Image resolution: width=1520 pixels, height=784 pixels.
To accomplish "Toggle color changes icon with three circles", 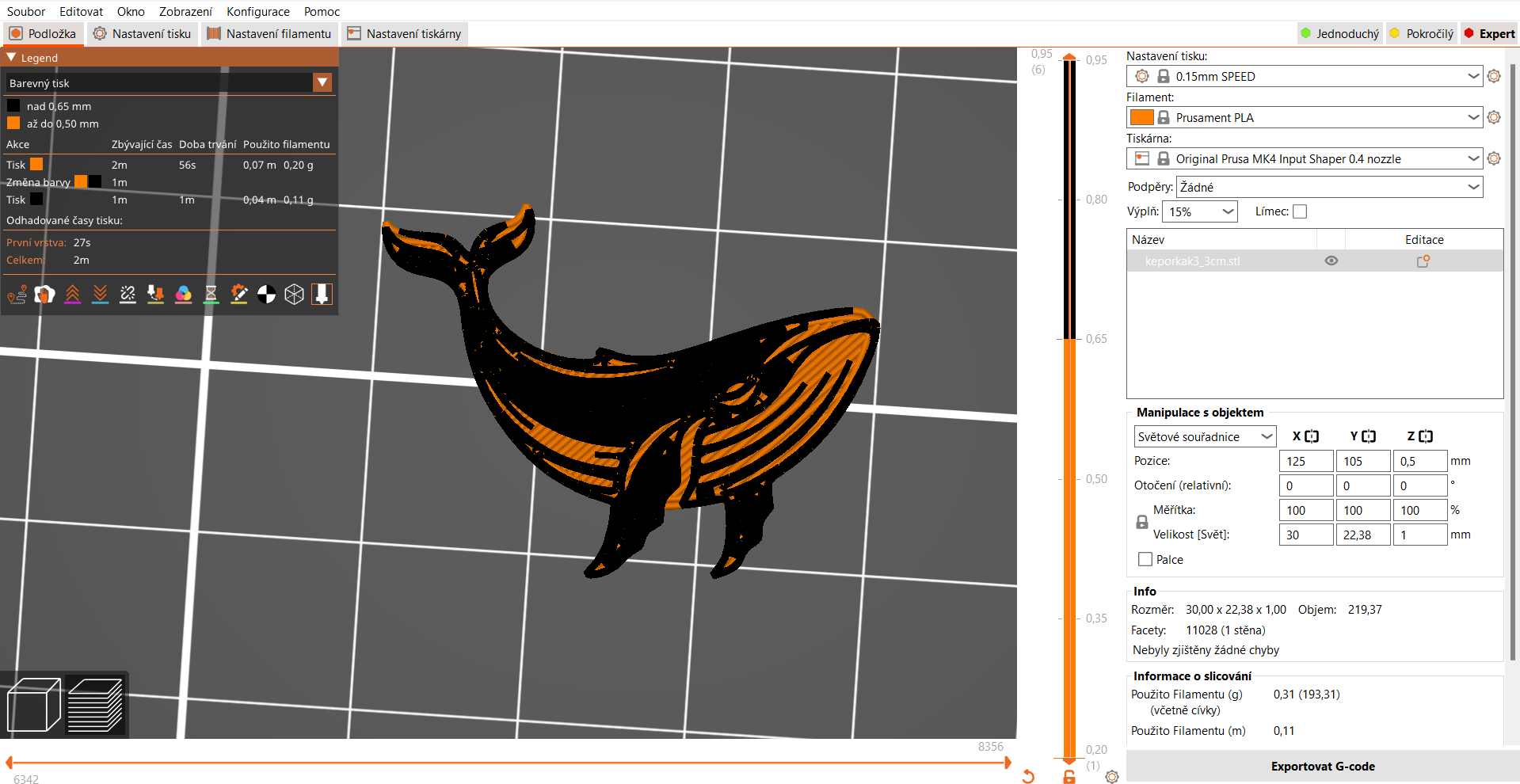I will point(183,295).
